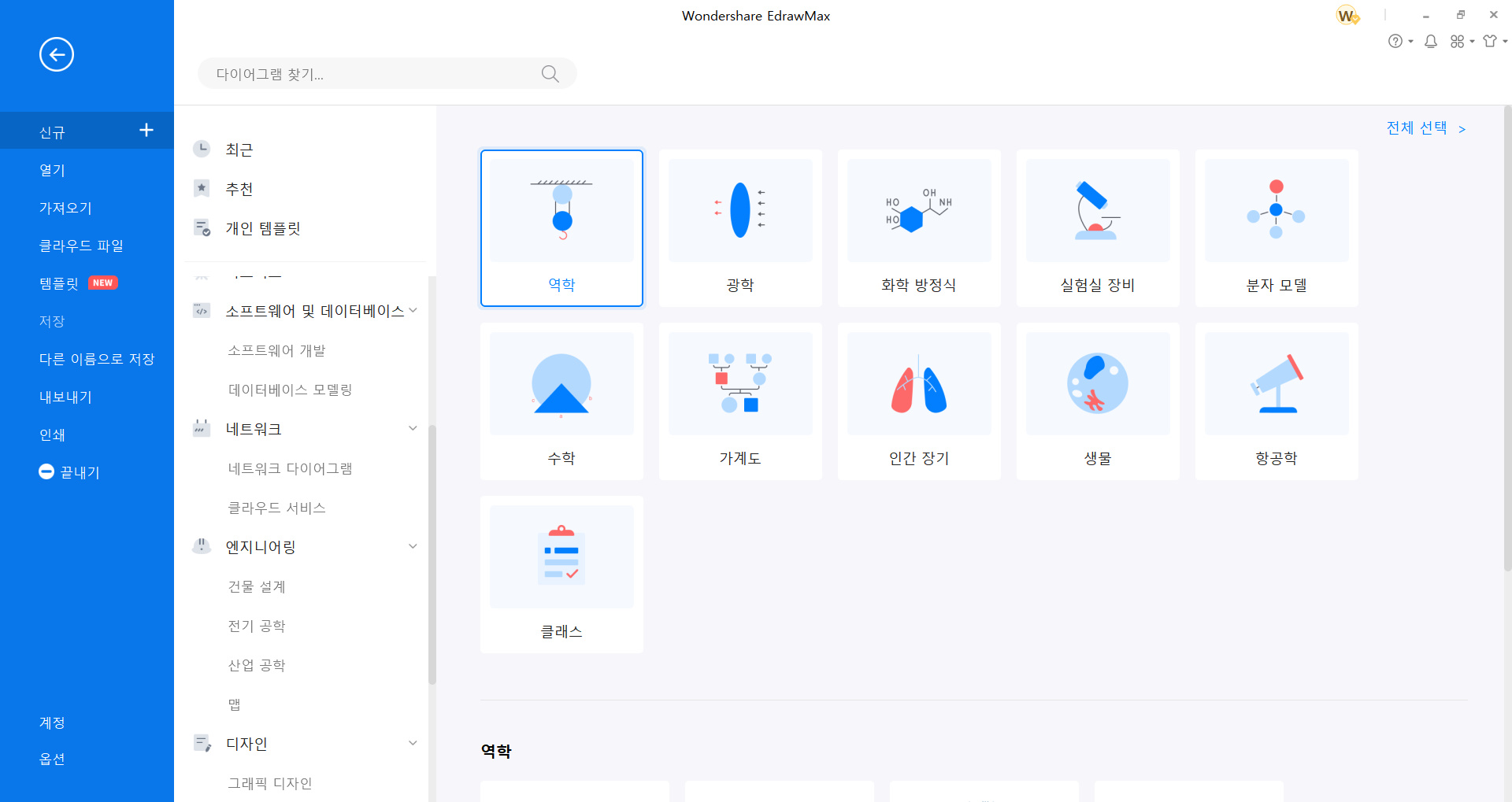The height and width of the screenshot is (802, 1512).
Task: Open the notifications bell
Action: [x=1431, y=41]
